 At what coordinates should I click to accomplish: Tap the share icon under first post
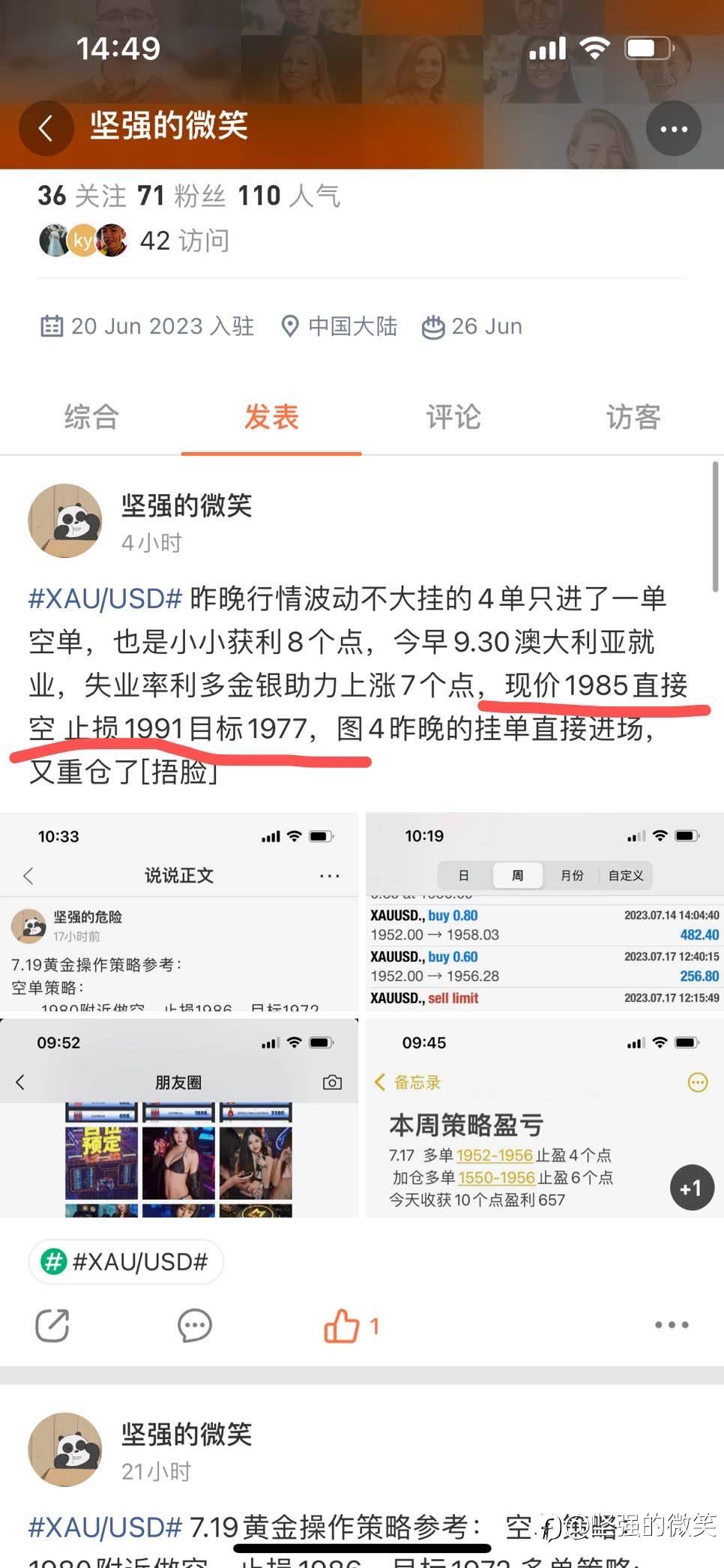(x=52, y=1325)
